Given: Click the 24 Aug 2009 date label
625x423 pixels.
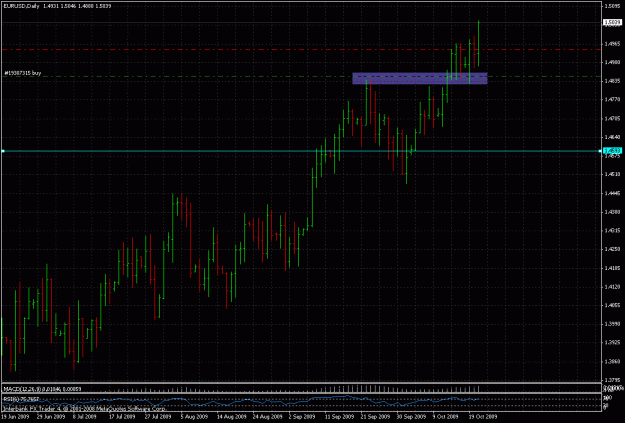Looking at the screenshot, I should (x=267, y=417).
